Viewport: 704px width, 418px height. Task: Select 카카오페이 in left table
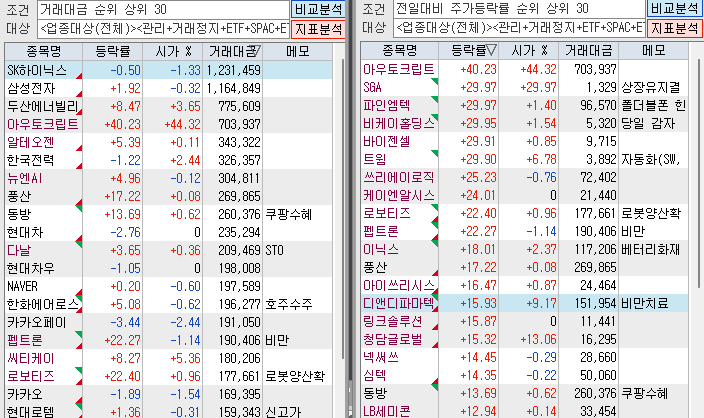[x=37, y=322]
